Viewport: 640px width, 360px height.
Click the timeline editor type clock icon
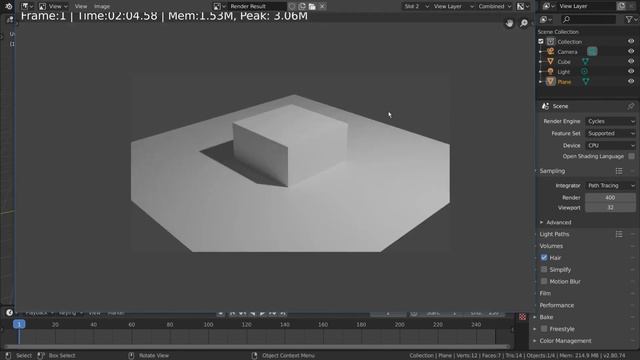coord(9,313)
